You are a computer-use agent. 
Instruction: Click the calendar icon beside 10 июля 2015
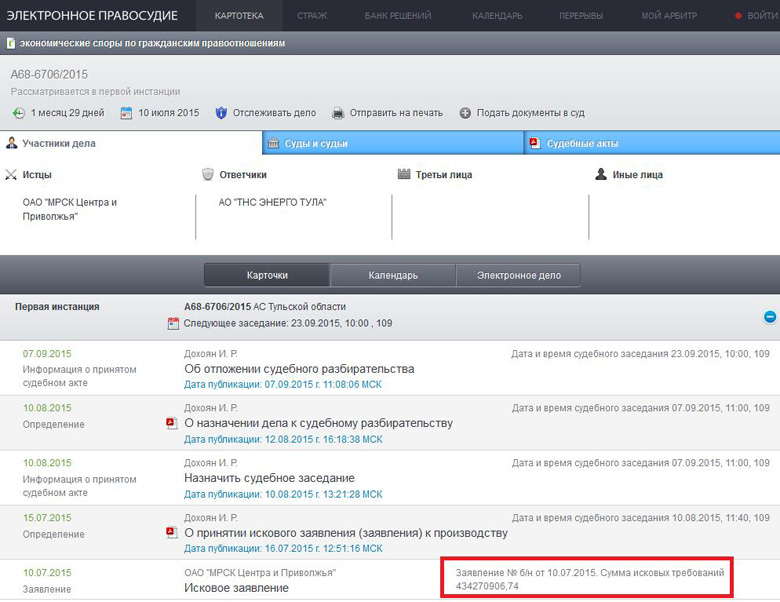click(x=126, y=113)
